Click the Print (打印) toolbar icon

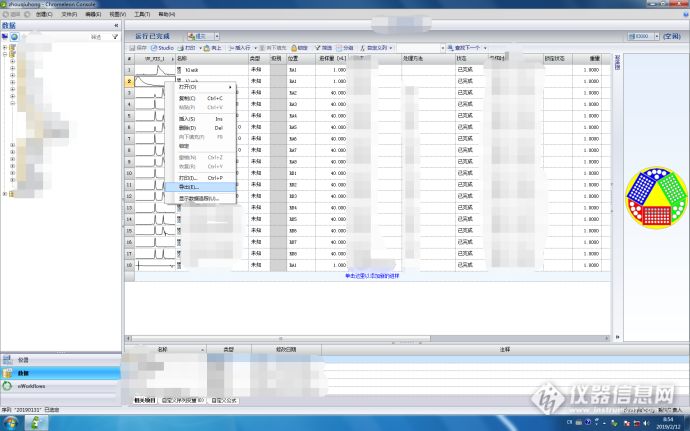pos(187,48)
